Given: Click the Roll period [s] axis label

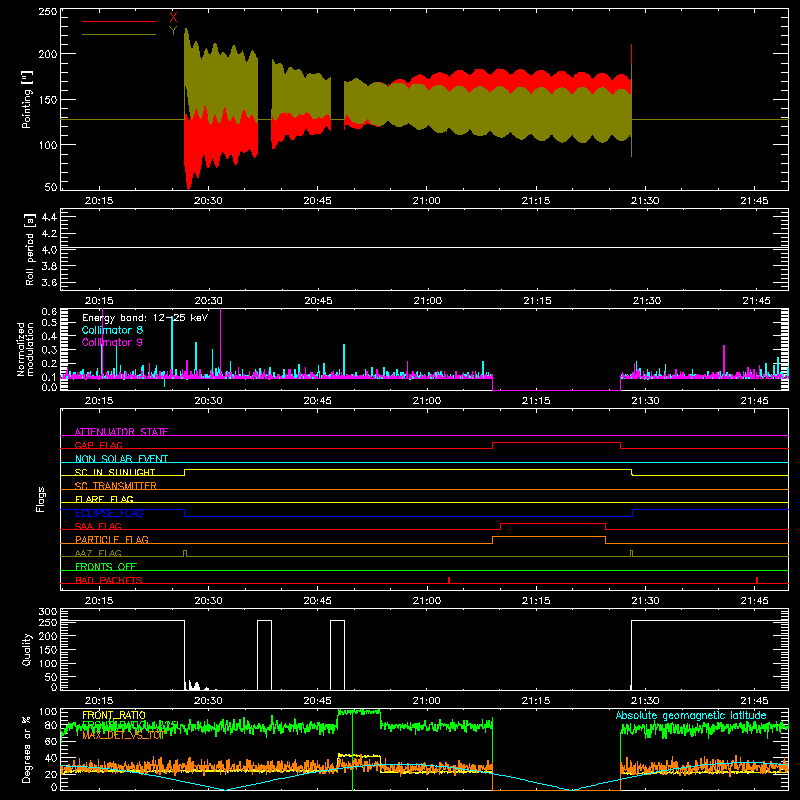Looking at the screenshot, I should pos(29,249).
